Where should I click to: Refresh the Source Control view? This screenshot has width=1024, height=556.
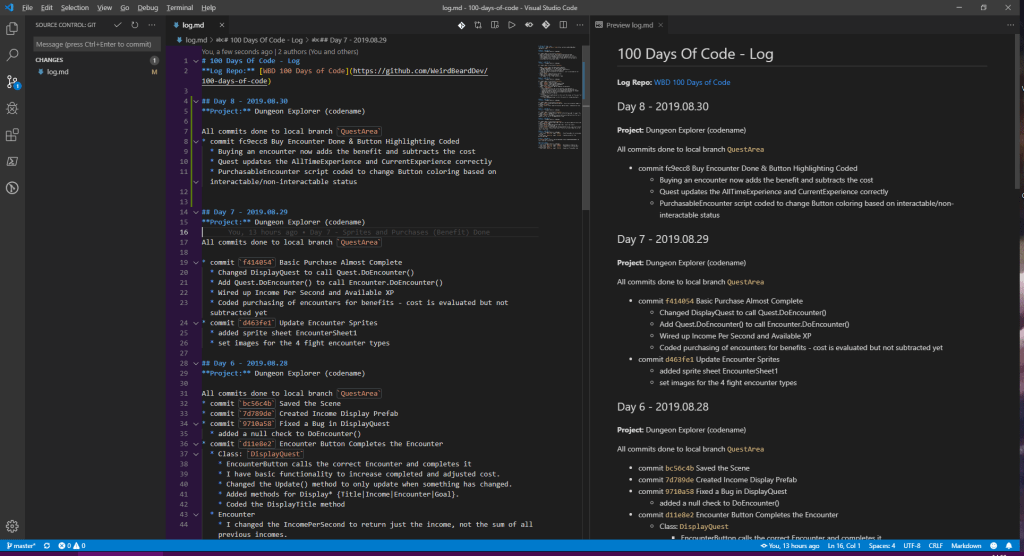click(135, 25)
